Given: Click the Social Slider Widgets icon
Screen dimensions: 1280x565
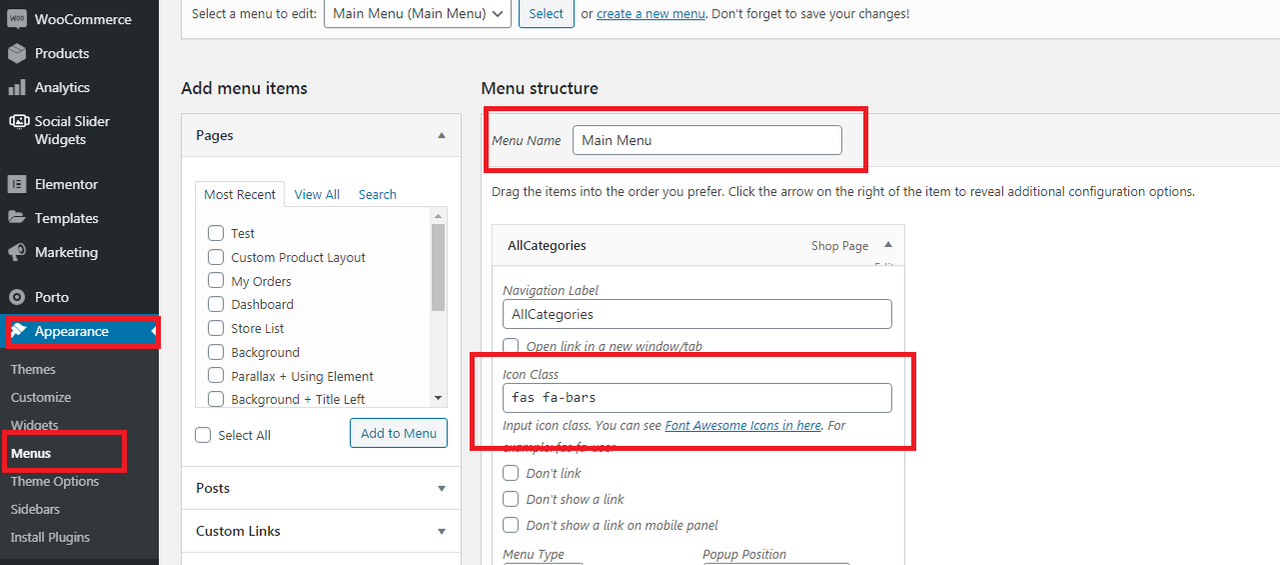Looking at the screenshot, I should [18, 121].
